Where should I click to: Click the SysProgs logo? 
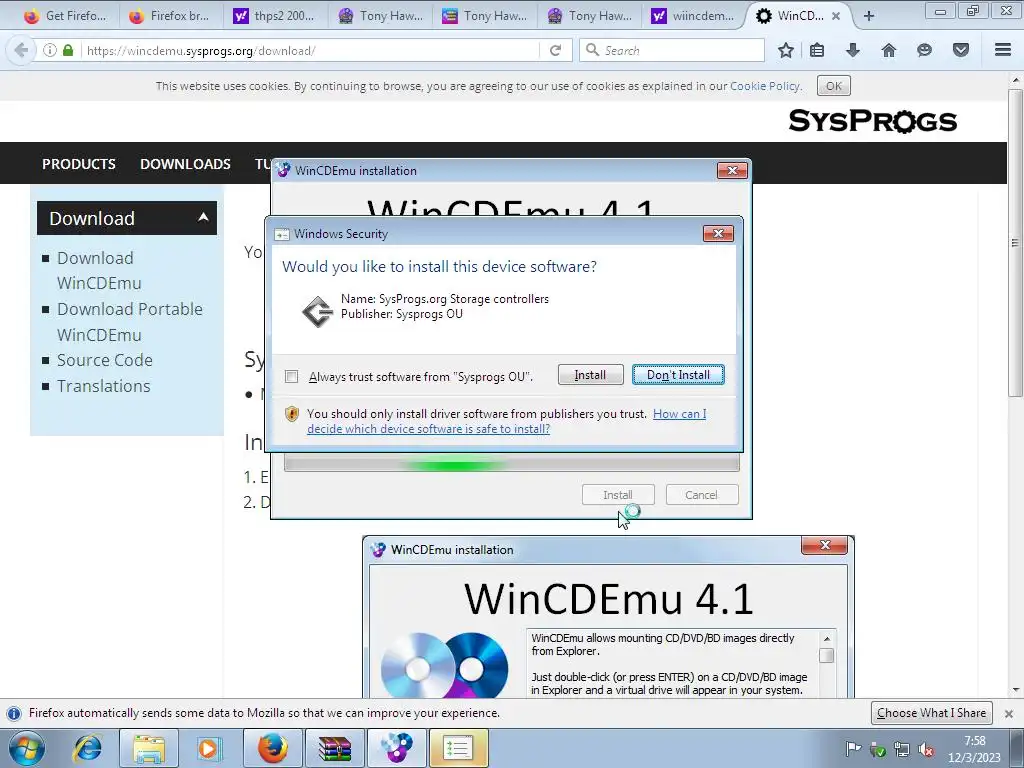click(x=872, y=121)
